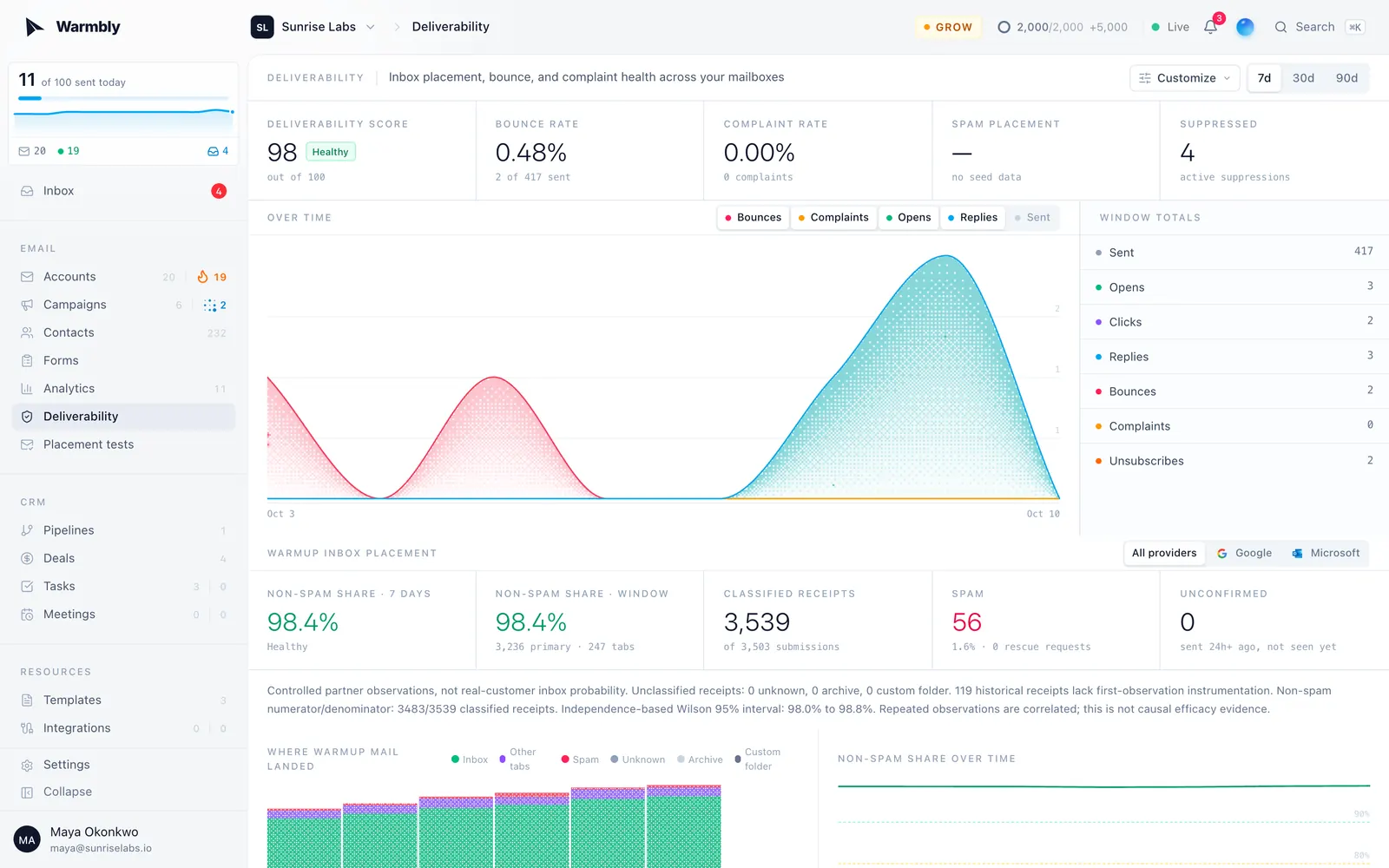The width and height of the screenshot is (1389, 868).
Task: Click the daily send progress bar
Action: 123,98
